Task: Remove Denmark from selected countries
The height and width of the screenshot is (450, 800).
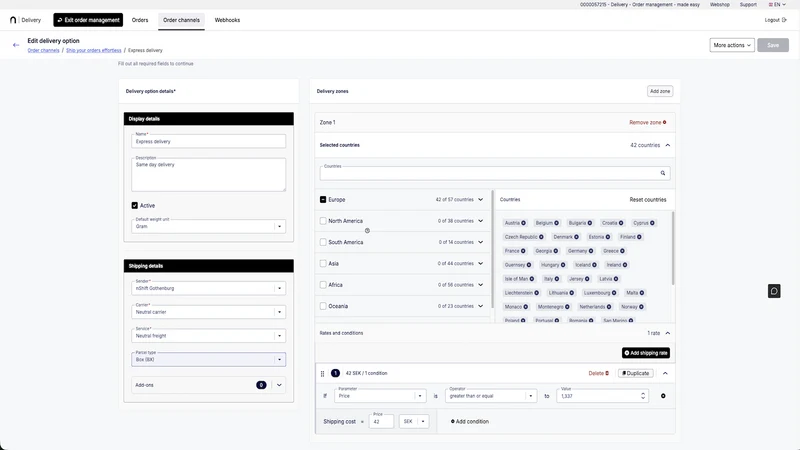Action: 577,237
